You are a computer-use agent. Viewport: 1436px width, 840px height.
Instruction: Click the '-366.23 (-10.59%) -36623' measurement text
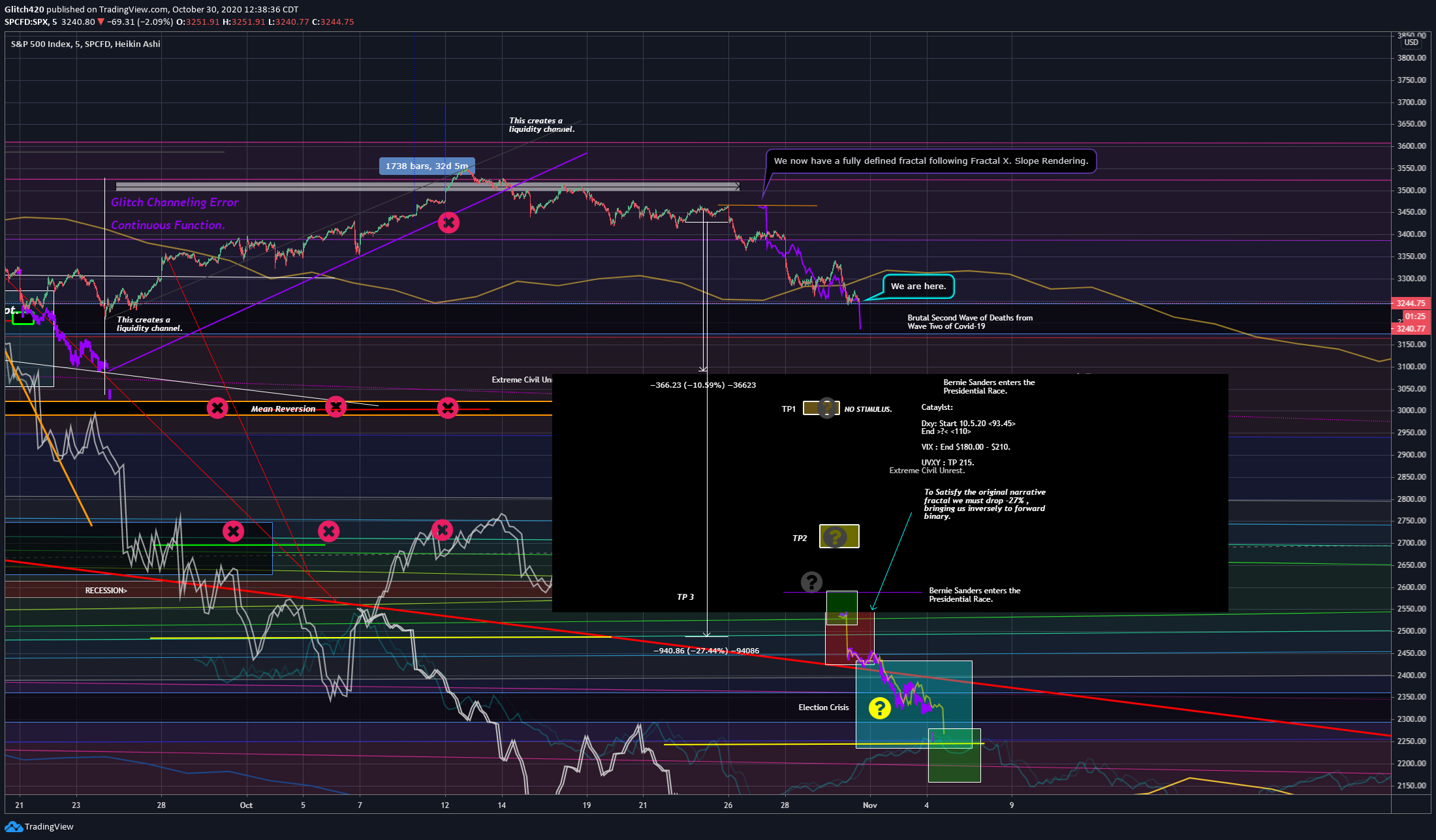pyautogui.click(x=703, y=385)
